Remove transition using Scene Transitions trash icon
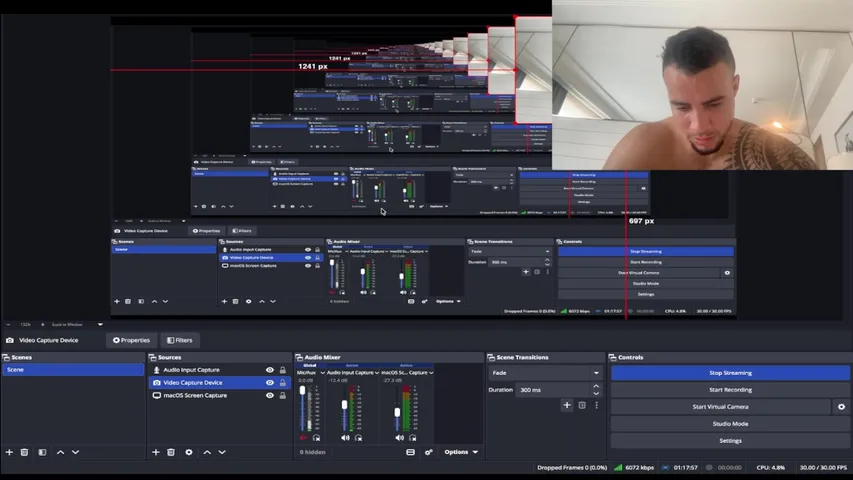This screenshot has width=853, height=480. [582, 405]
